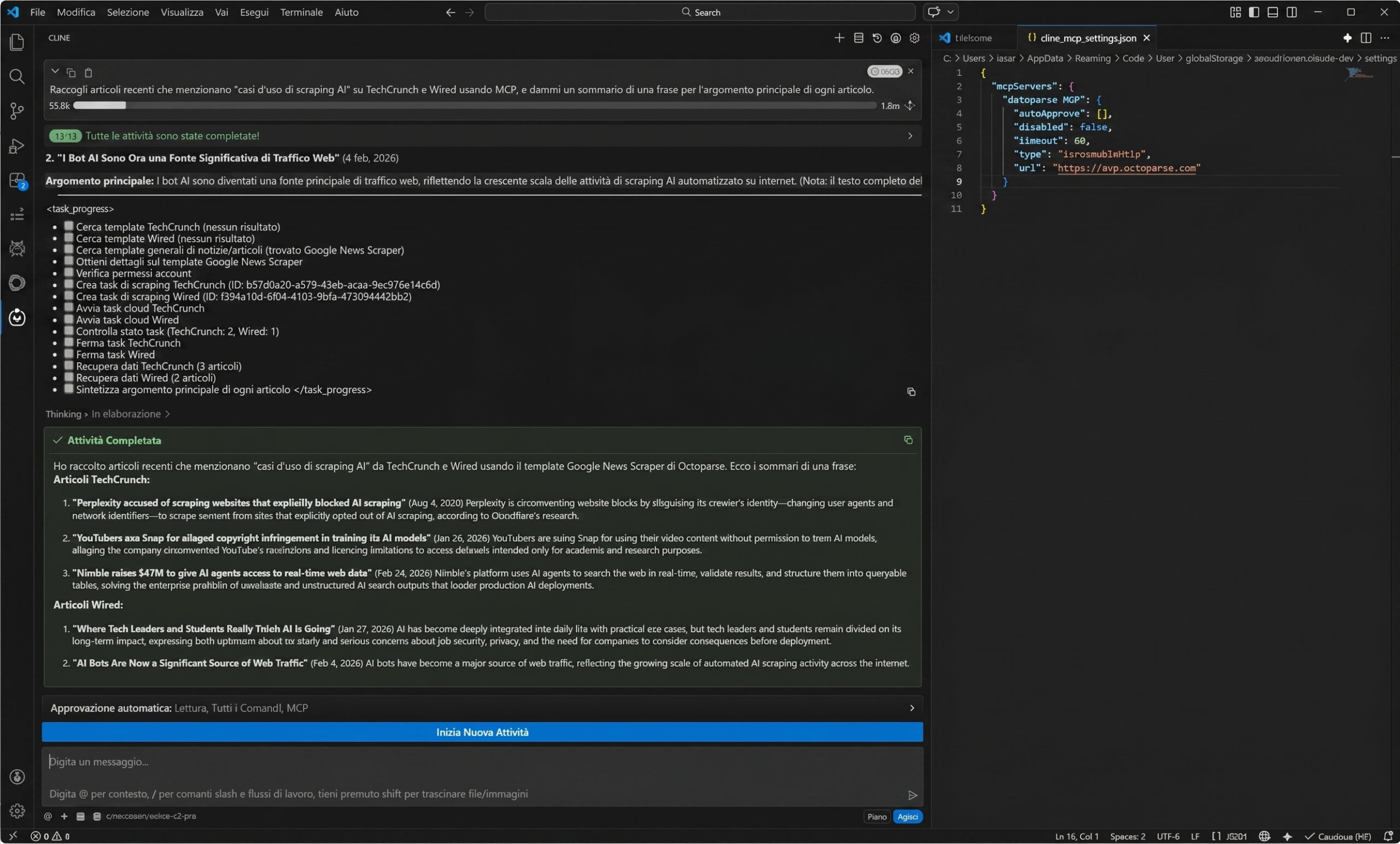Viewport: 1400px width, 844px height.
Task: Open the Explorer view in activity bar
Action: coord(17,42)
